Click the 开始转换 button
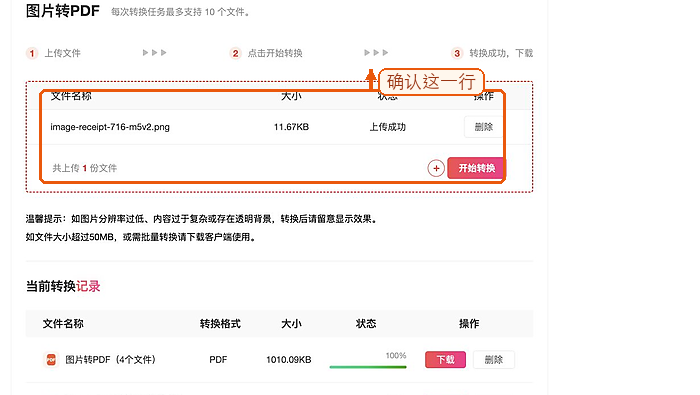 [476, 168]
